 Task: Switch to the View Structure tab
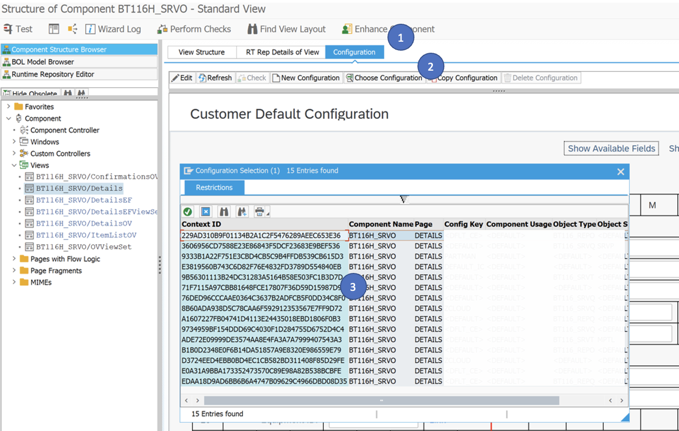click(201, 51)
